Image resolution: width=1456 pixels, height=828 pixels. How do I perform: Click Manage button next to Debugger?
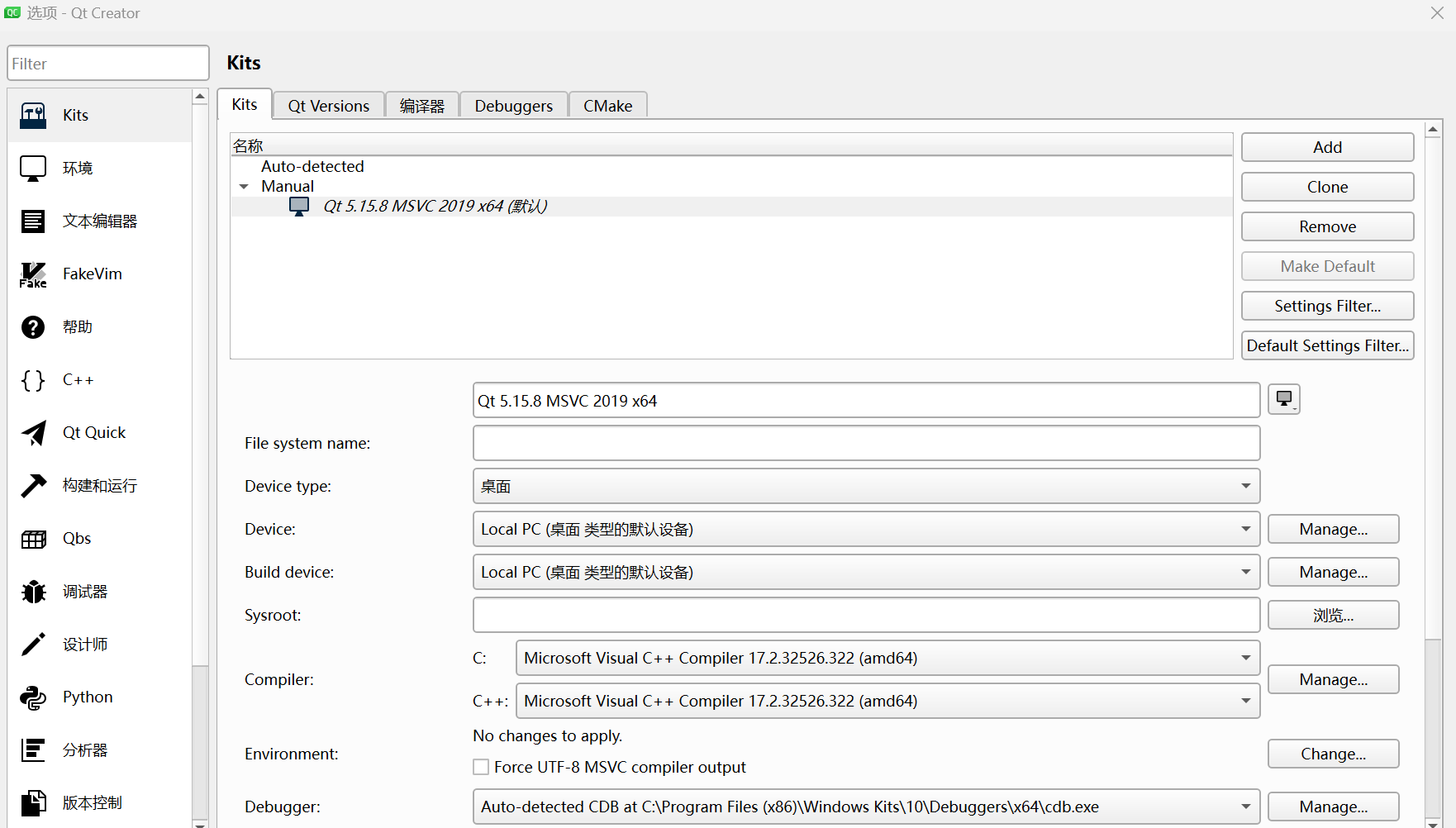1334,807
